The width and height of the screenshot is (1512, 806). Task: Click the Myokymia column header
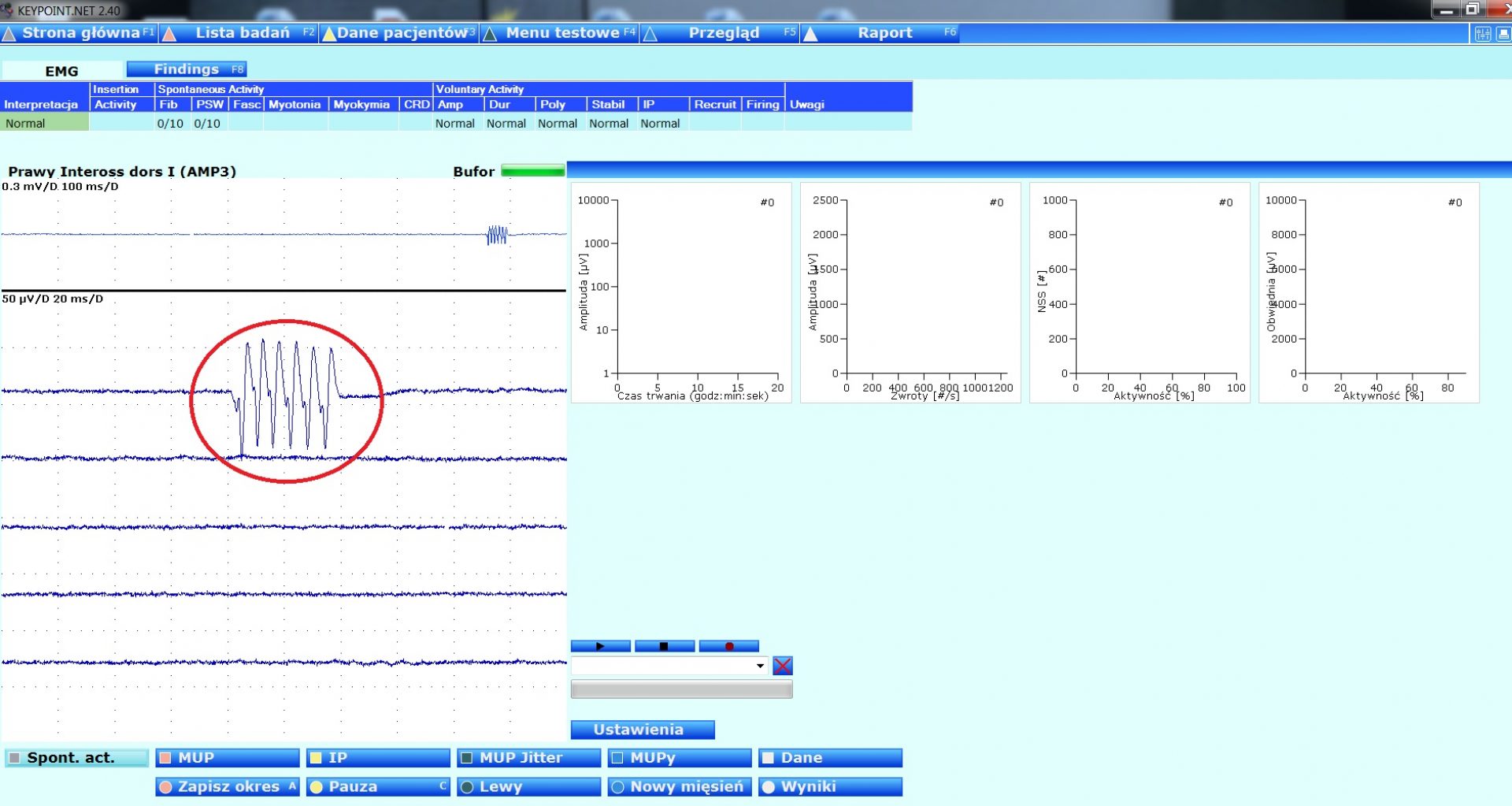[362, 104]
